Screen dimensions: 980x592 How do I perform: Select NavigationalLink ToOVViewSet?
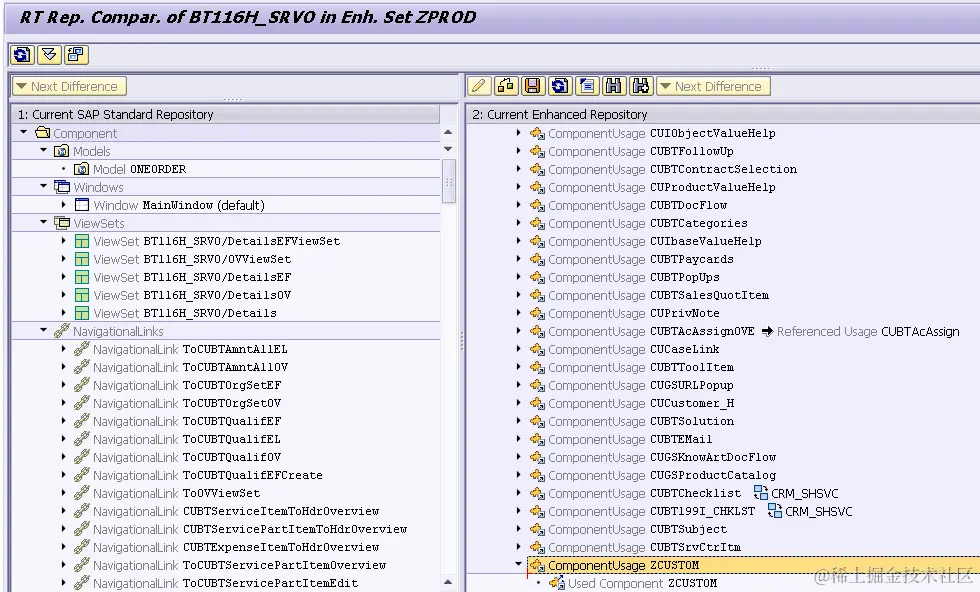point(177,493)
